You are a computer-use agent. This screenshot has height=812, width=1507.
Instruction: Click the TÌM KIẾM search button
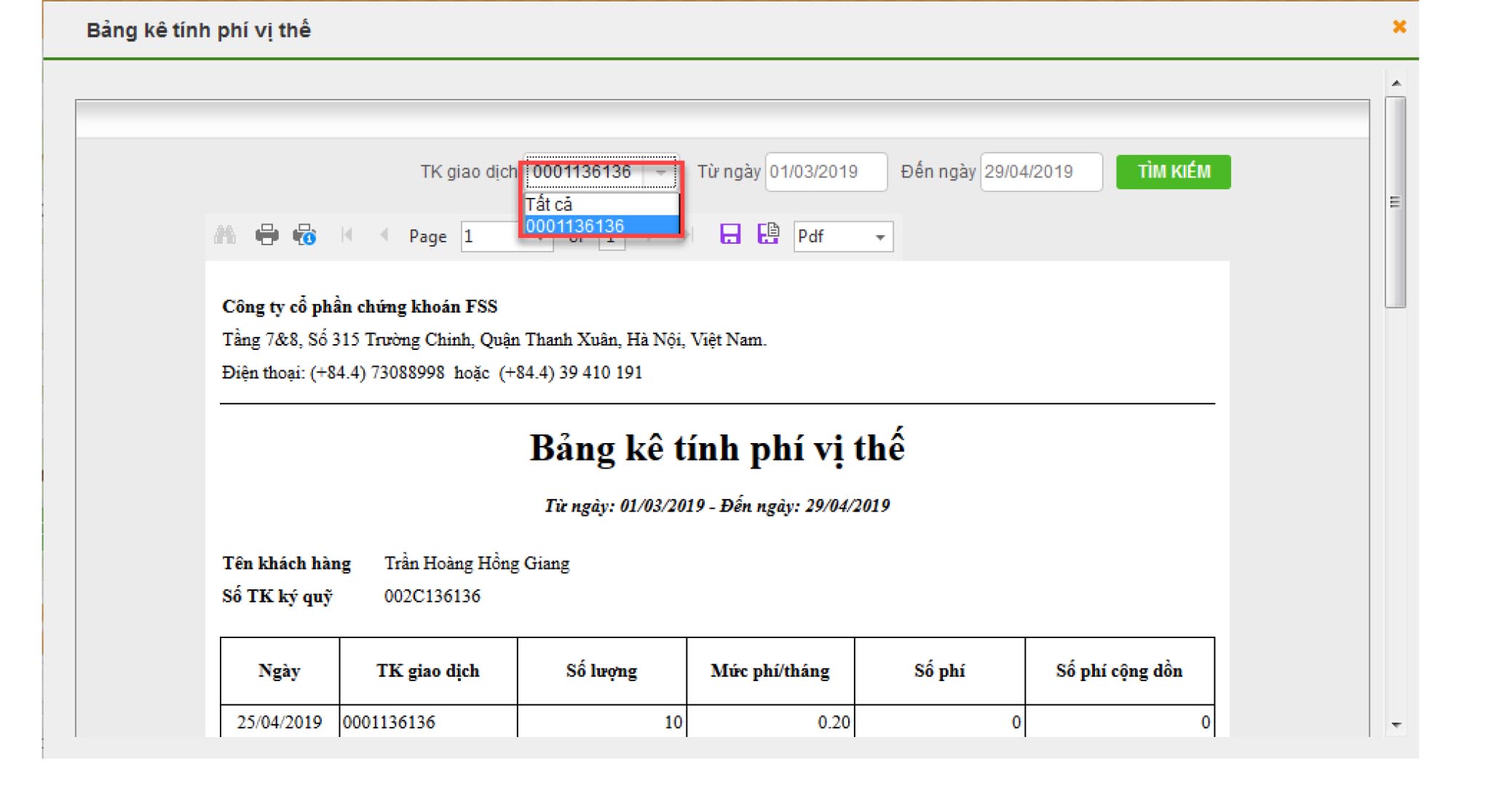(1173, 172)
